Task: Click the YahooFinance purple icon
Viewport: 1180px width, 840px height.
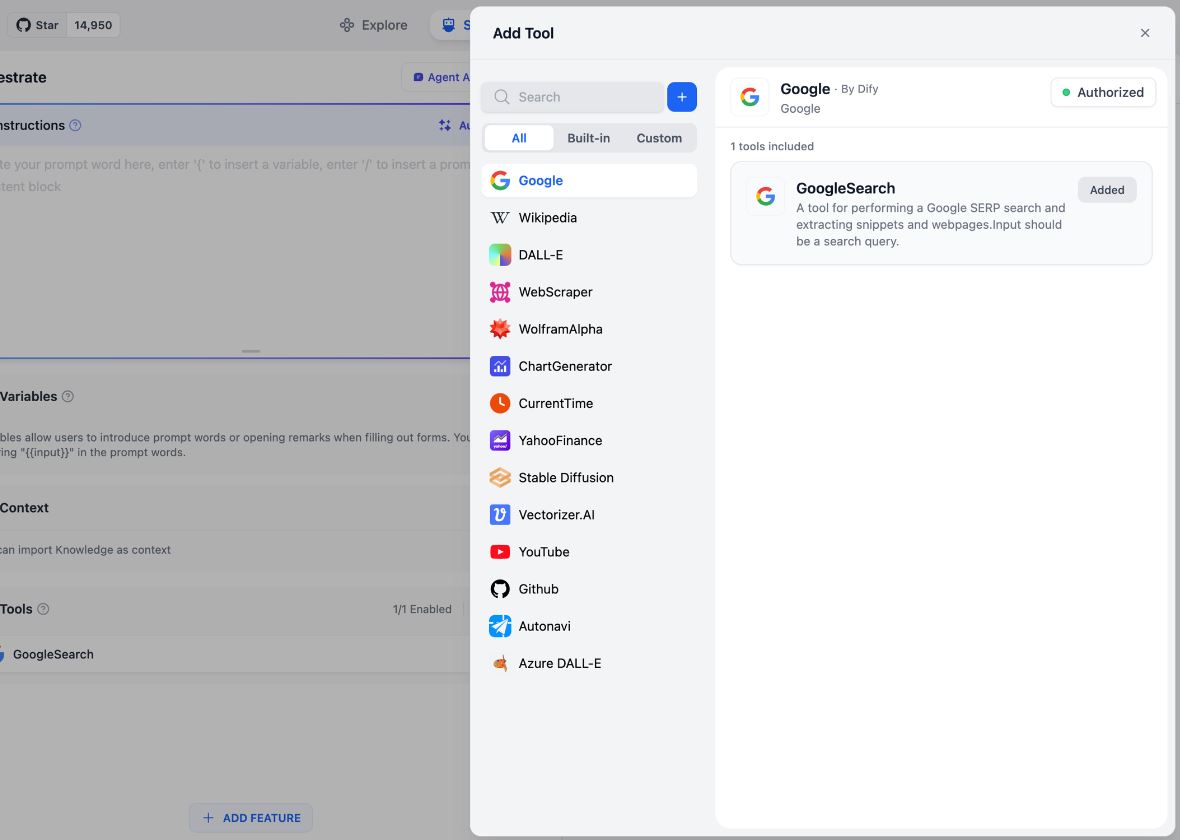Action: 500,440
